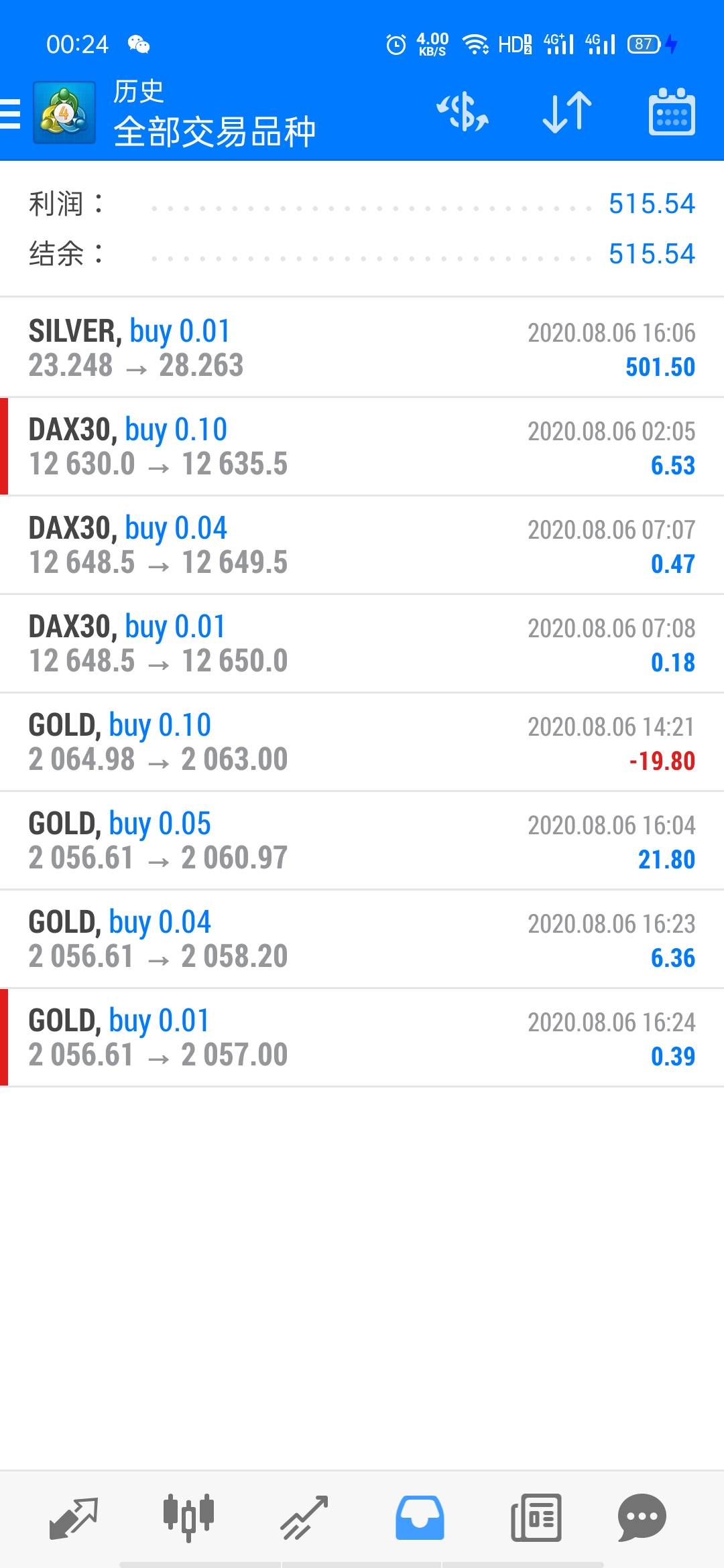Screen dimensions: 724x1568
Task: Tap the MetaTrader 4 app logo
Action: click(64, 113)
